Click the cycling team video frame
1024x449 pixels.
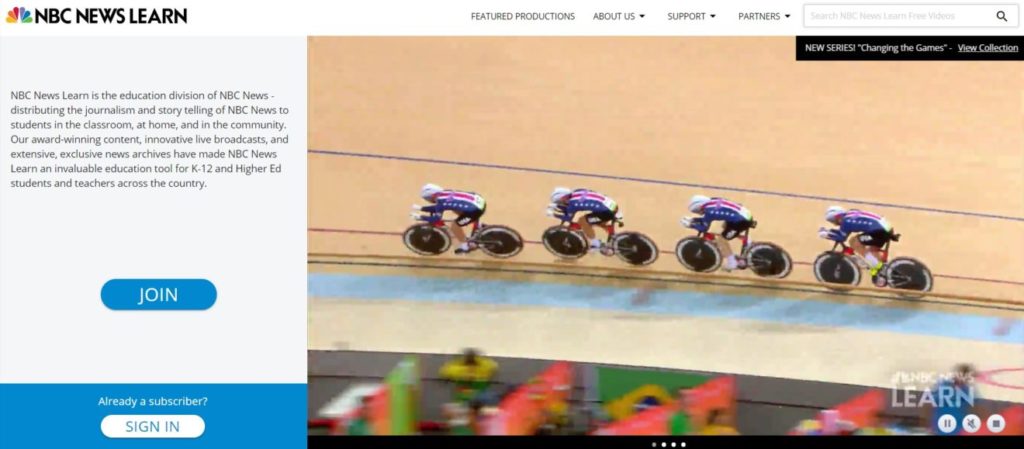[x=665, y=236]
